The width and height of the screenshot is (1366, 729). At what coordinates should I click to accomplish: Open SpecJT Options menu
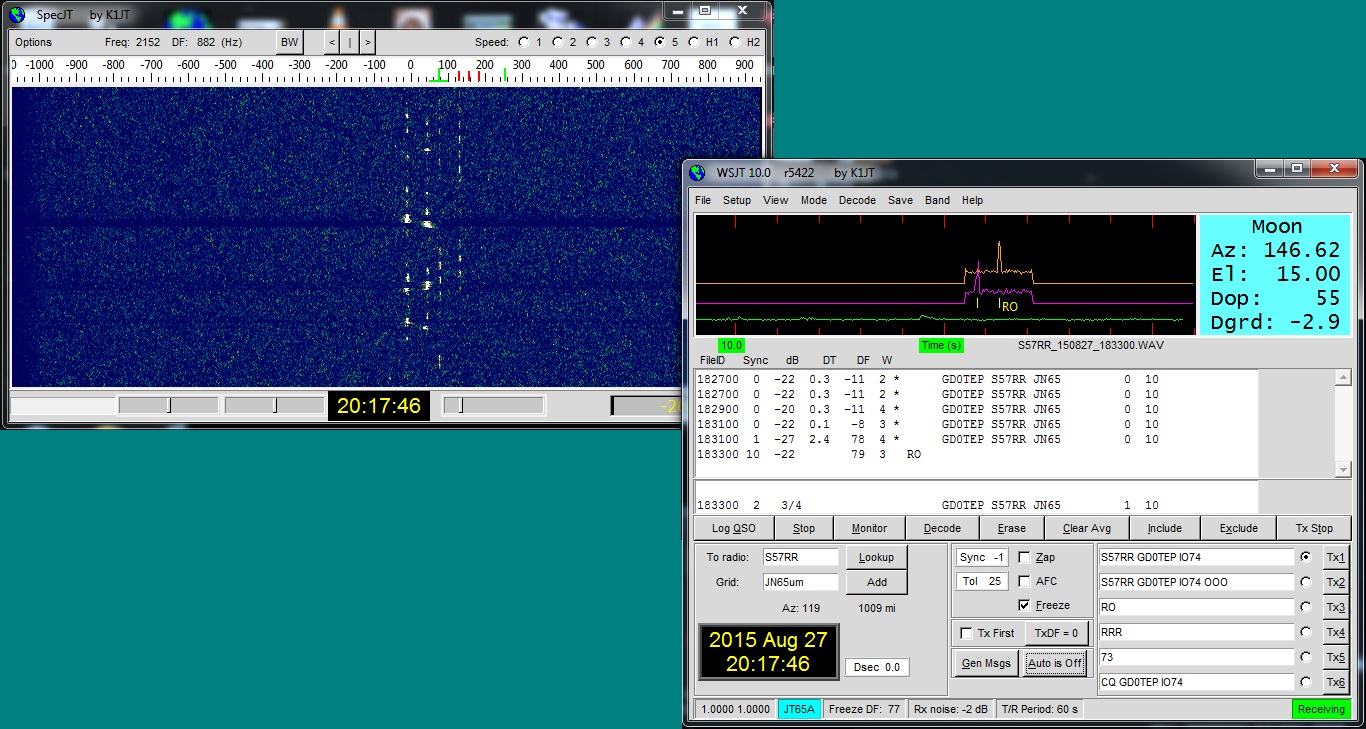point(33,42)
